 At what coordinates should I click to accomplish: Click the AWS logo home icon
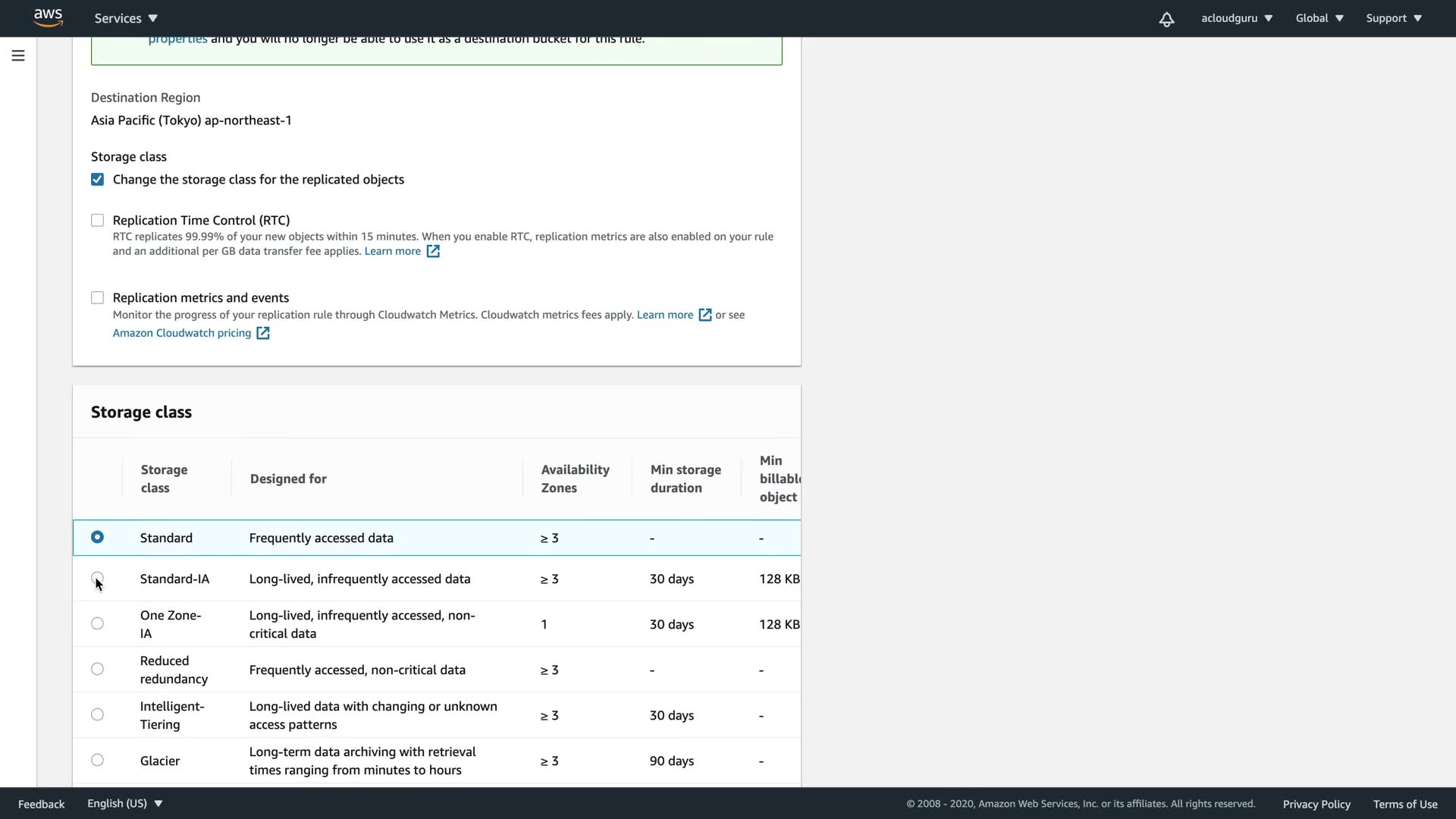48,17
